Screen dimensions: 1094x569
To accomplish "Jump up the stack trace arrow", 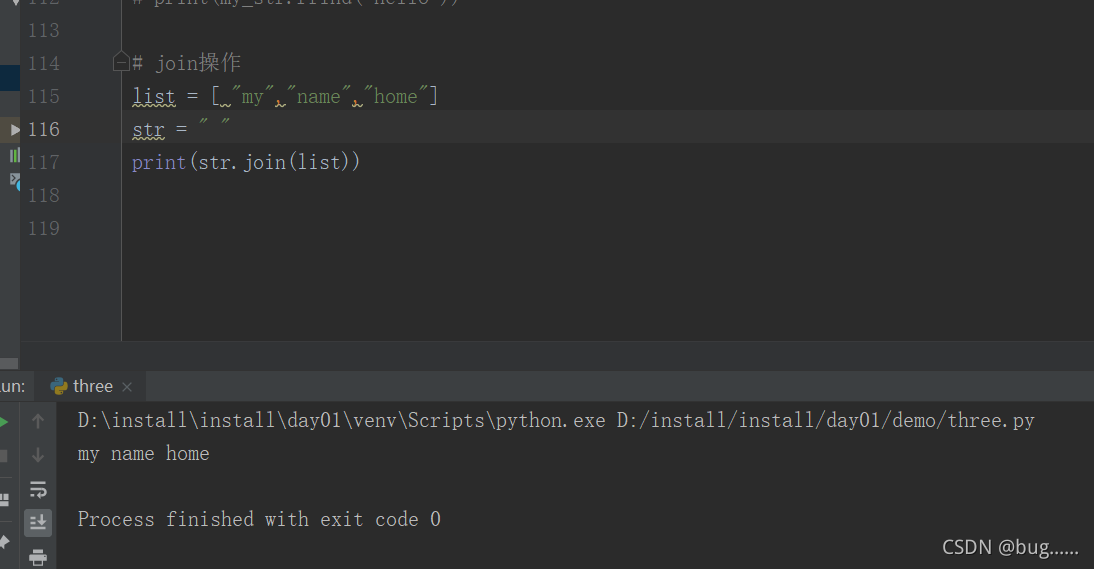I will [38, 421].
